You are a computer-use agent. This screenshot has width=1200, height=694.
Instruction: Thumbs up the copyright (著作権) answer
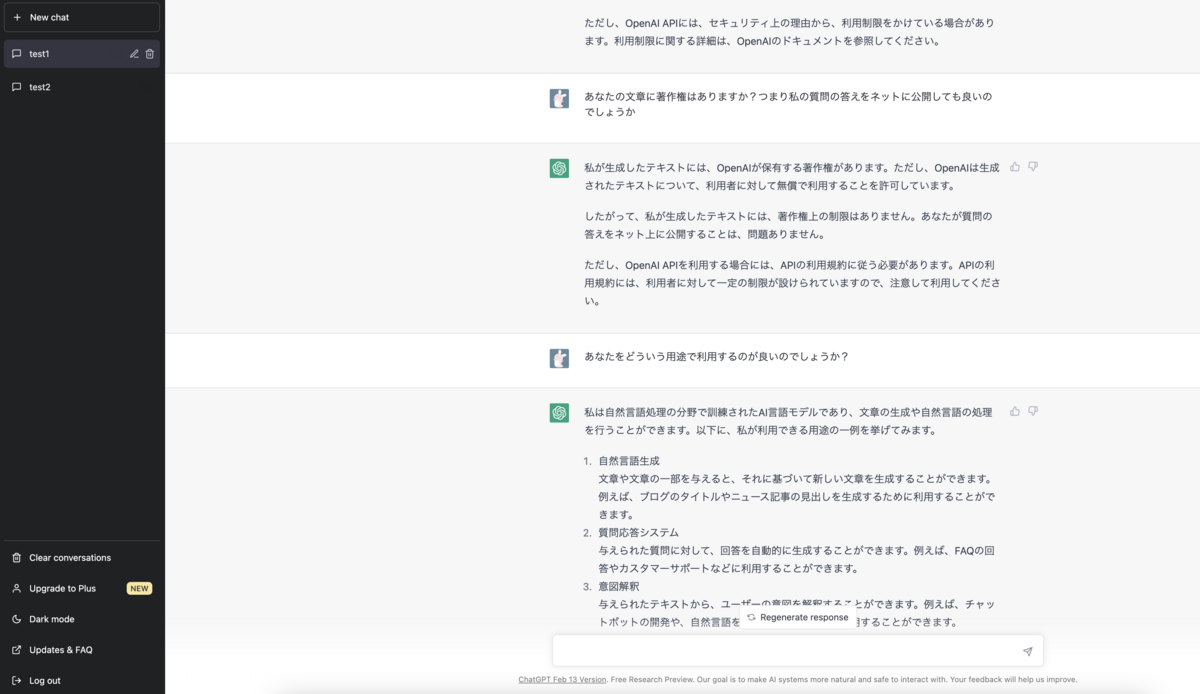coord(1015,167)
